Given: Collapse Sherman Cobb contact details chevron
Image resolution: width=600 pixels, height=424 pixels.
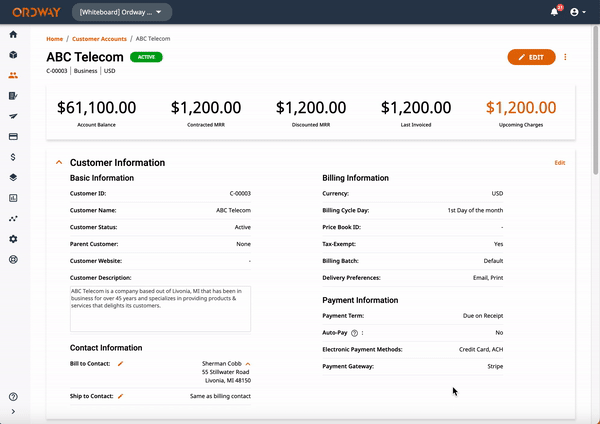Looking at the screenshot, I should 248,364.
